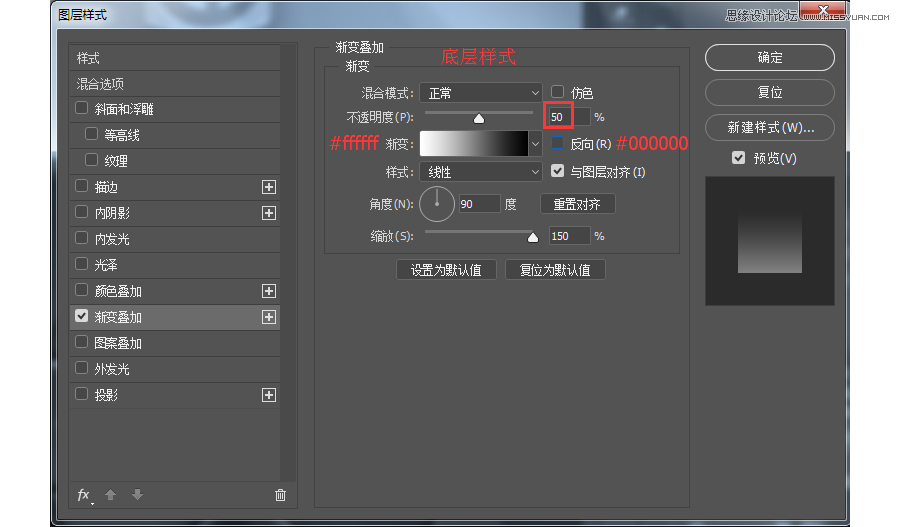The image size is (900, 527).
Task: Select the 光泽 style entry
Action: [174, 265]
